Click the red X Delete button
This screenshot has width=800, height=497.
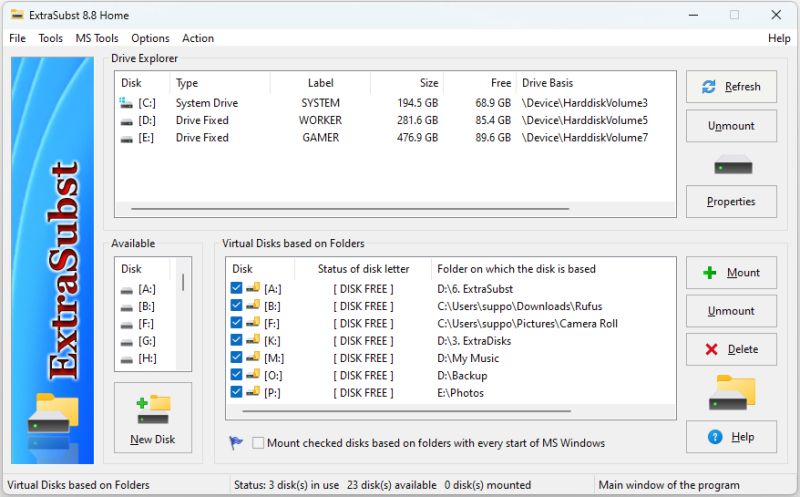(731, 350)
